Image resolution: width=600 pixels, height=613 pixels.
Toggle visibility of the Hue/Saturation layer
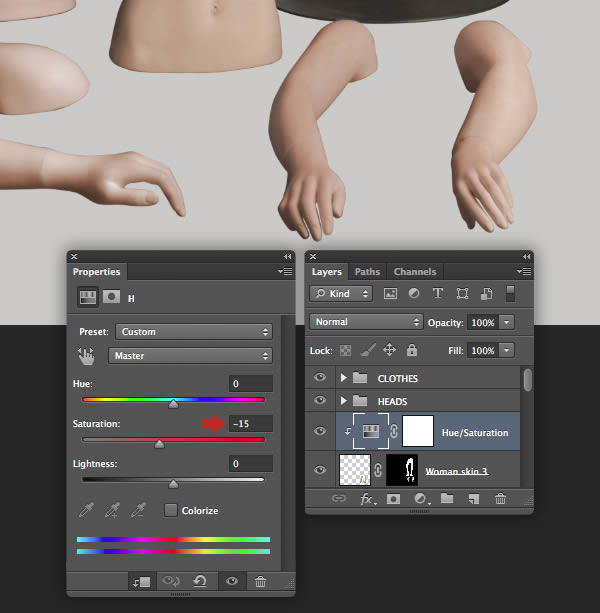320,432
